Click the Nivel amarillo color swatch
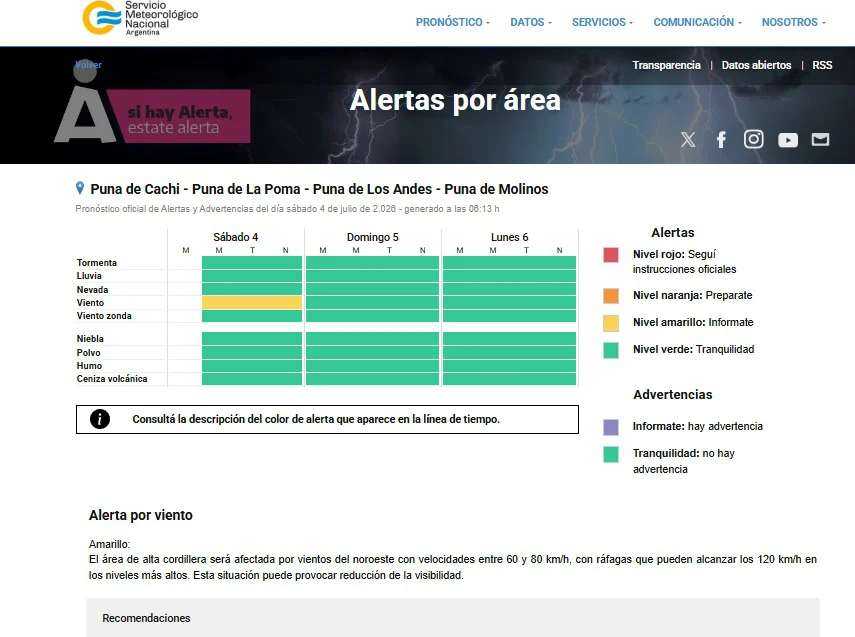855x637 pixels. tap(611, 323)
